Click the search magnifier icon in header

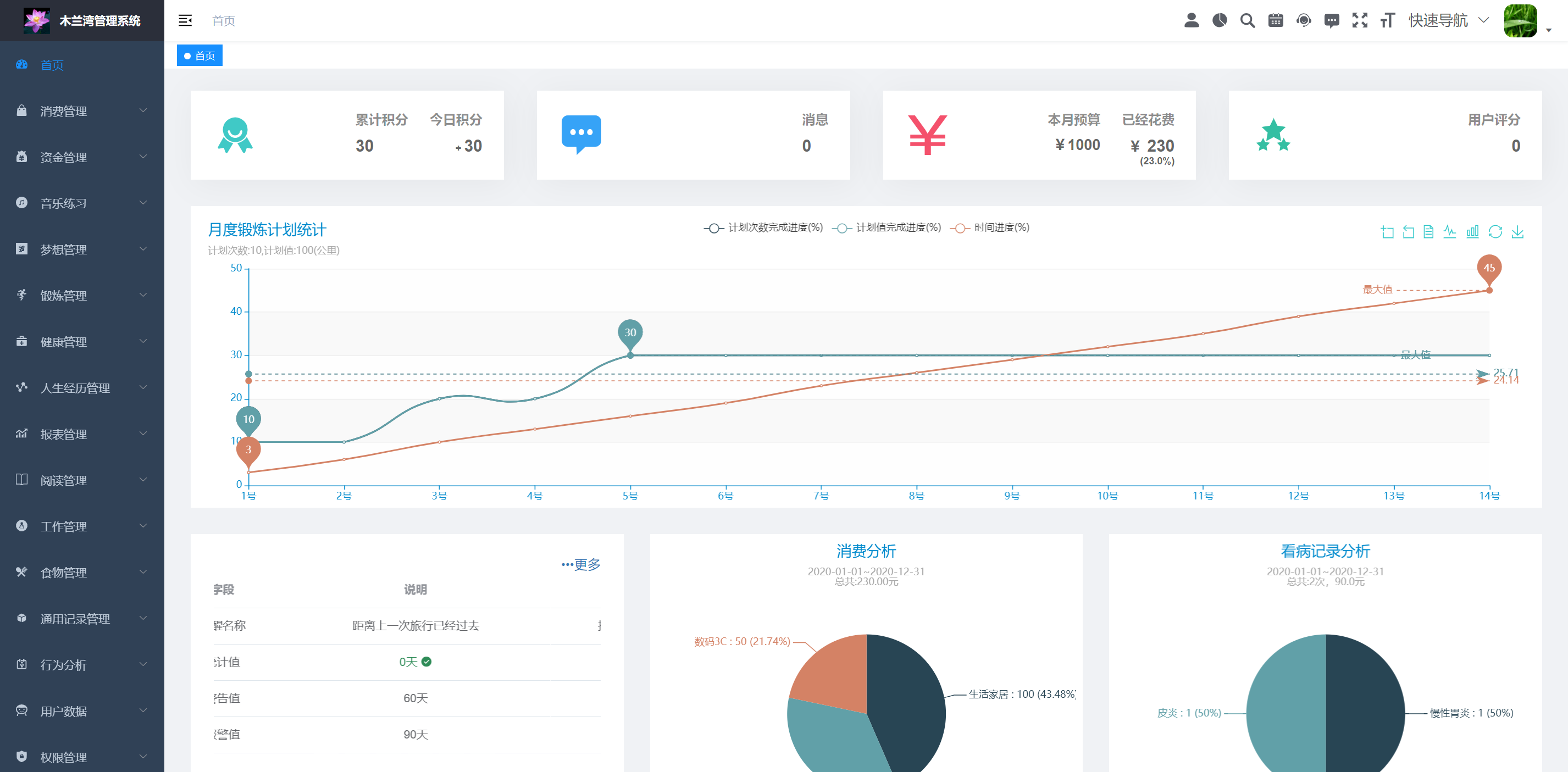[x=1247, y=21]
